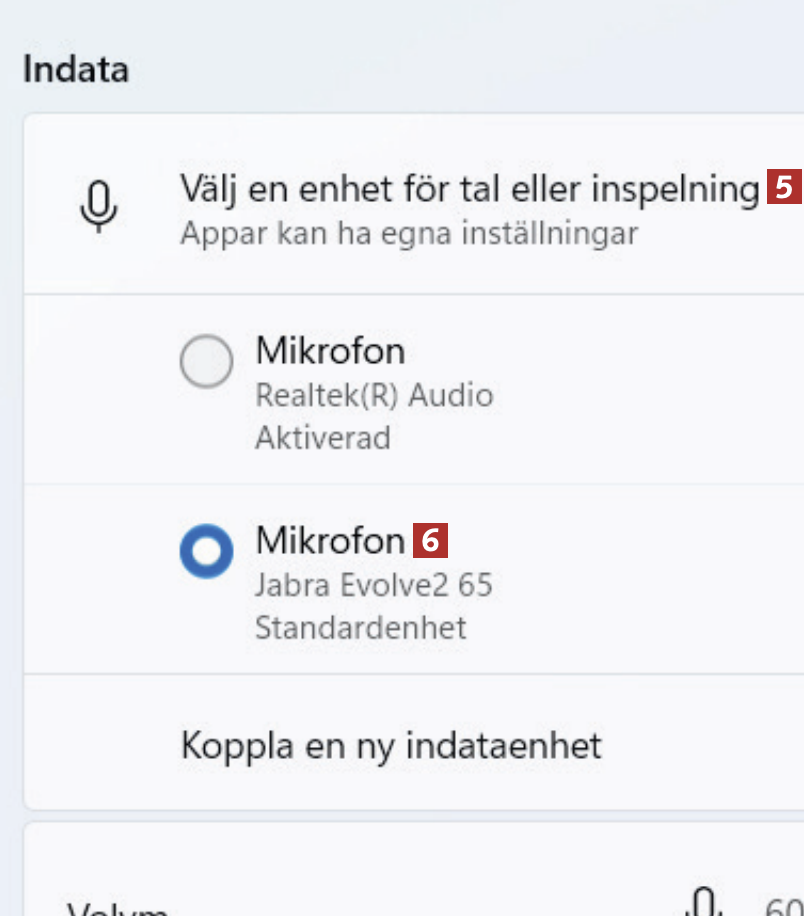Click the "Aktiverad" status text
Image resolution: width=804 pixels, height=916 pixels.
point(322,438)
